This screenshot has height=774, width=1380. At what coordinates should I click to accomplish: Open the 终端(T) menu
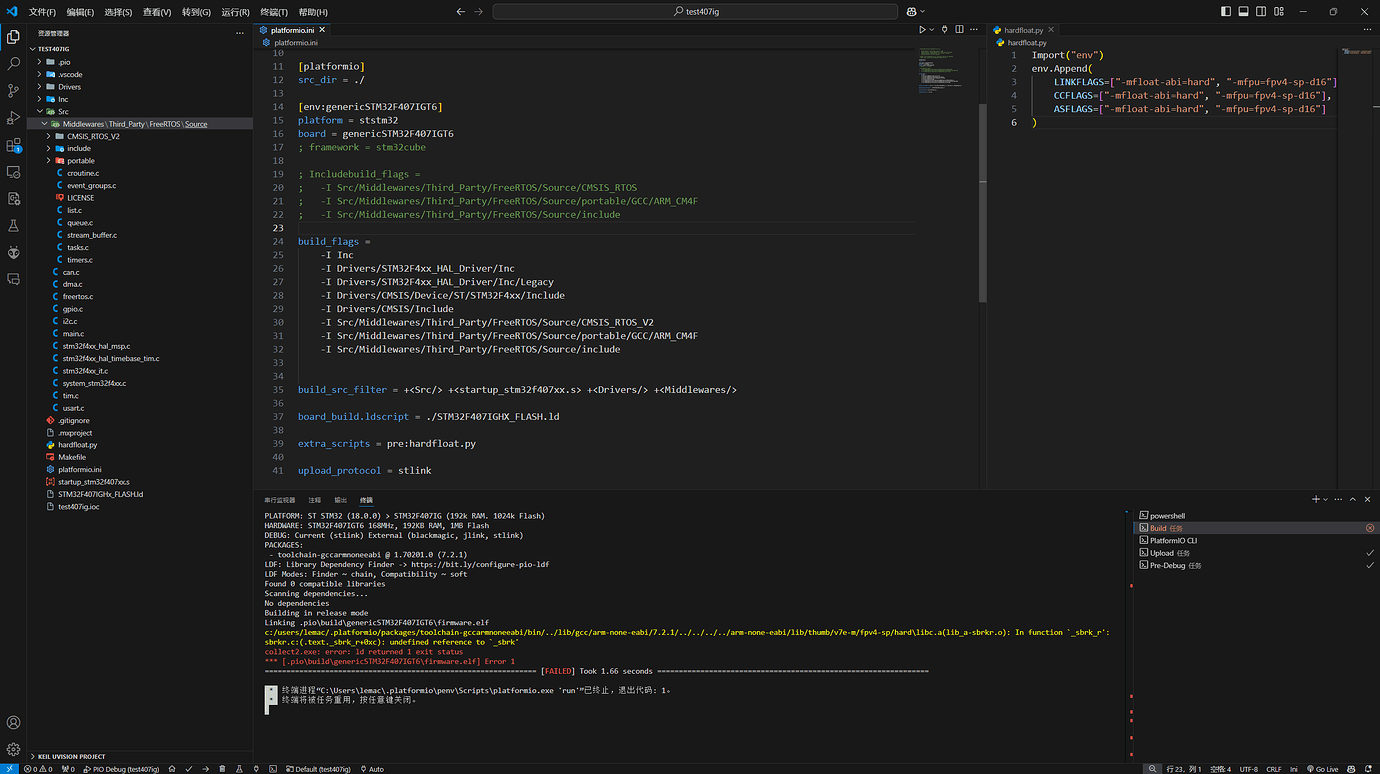[x=274, y=12]
